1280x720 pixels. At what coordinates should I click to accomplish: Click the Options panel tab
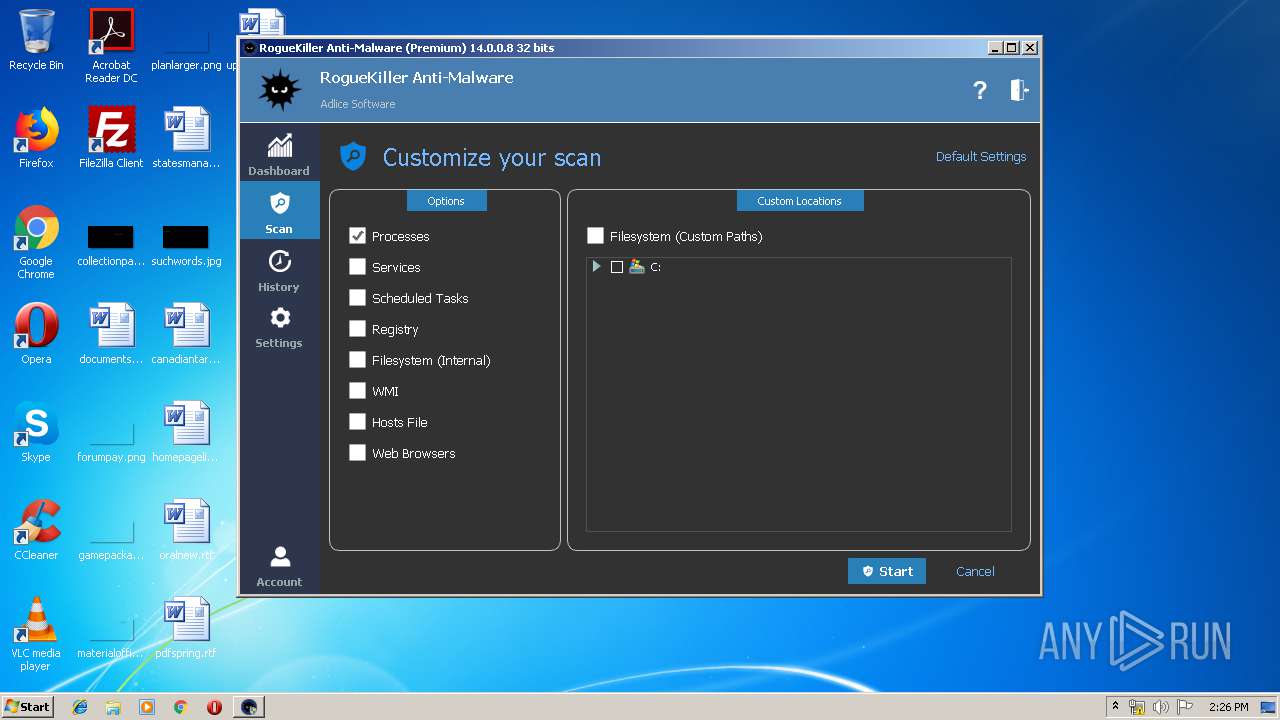[446, 201]
